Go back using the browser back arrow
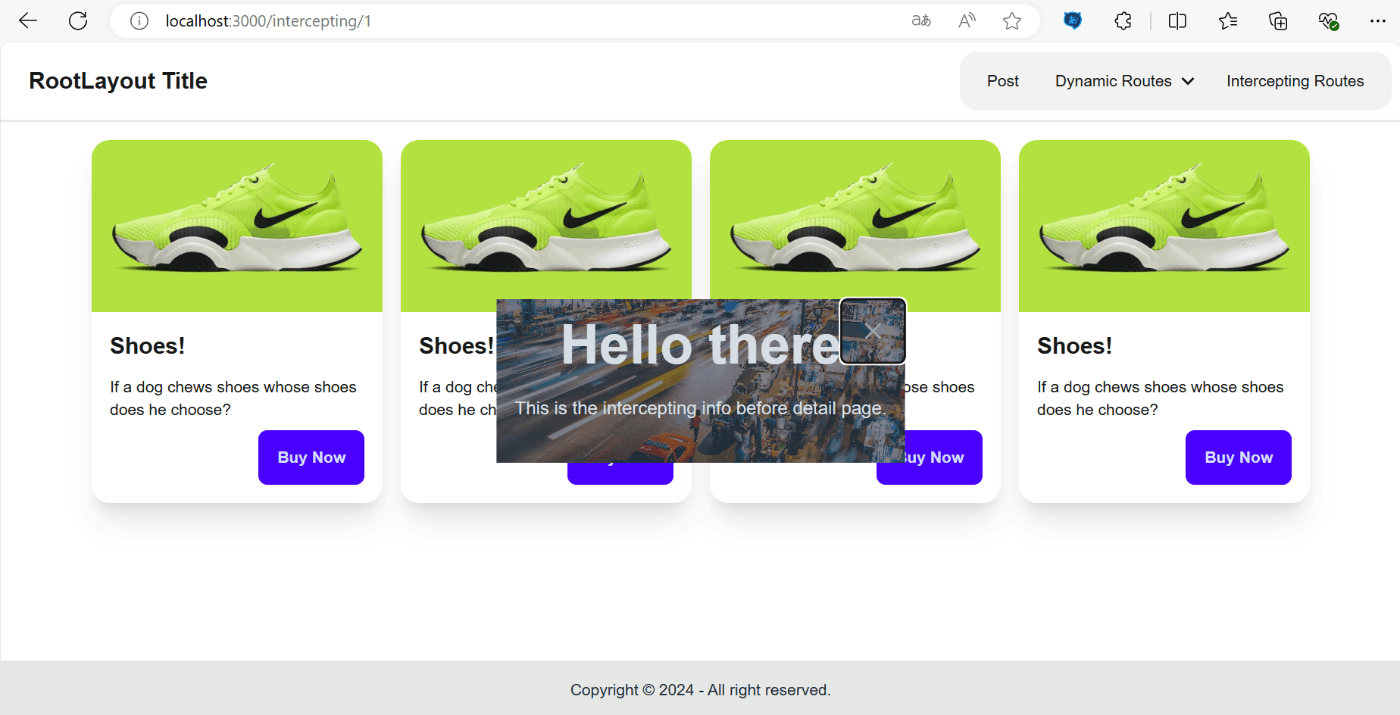 click(28, 21)
